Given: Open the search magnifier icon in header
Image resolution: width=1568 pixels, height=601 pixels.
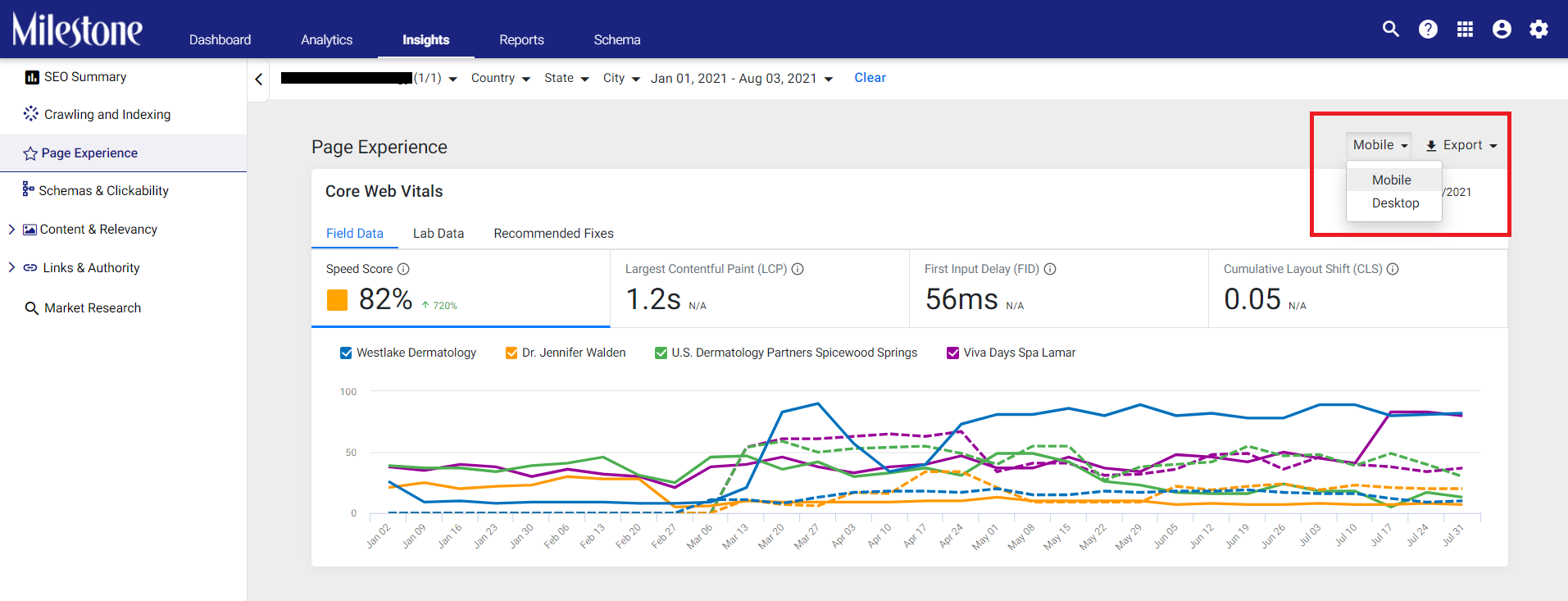Looking at the screenshot, I should click(1390, 29).
